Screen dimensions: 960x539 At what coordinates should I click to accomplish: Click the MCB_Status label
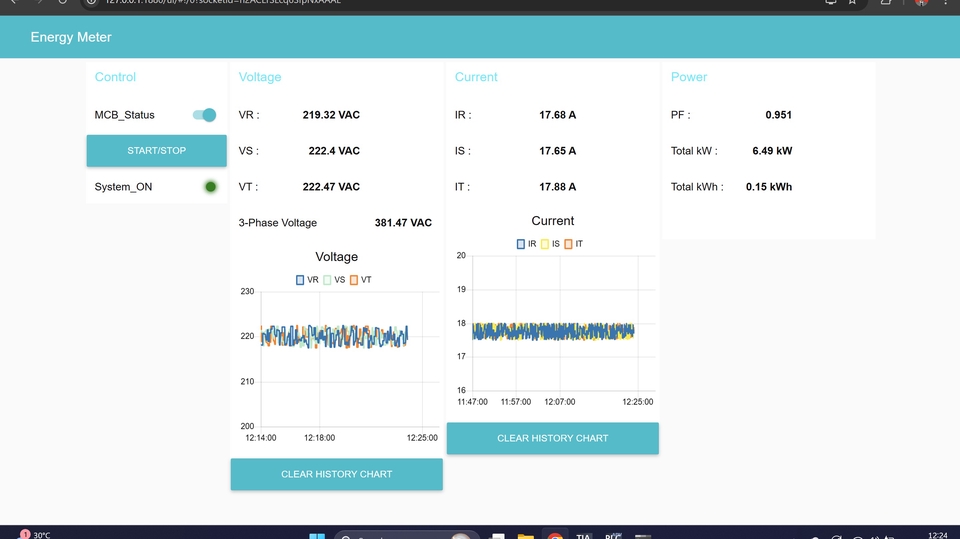[x=124, y=115]
